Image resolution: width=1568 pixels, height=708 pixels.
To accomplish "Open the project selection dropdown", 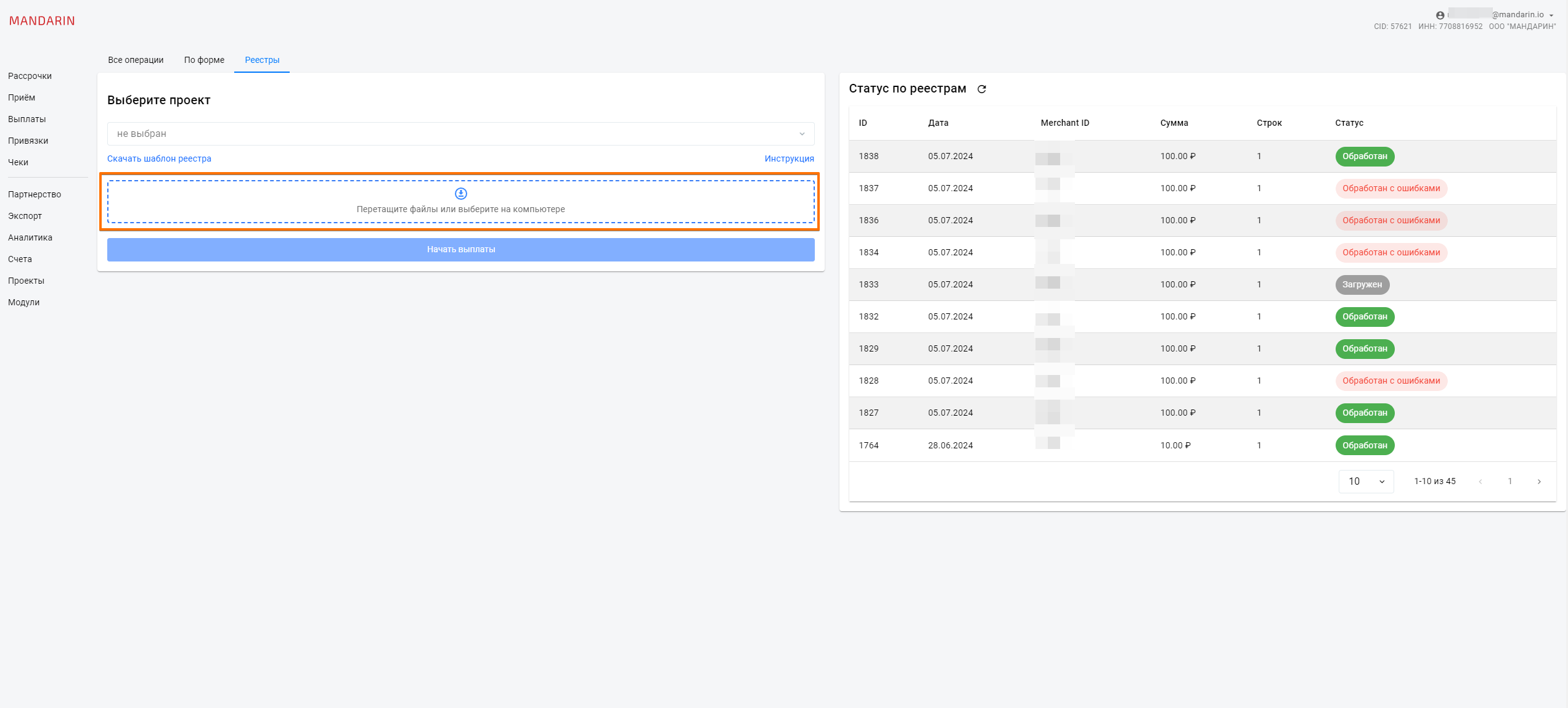I will (x=460, y=134).
